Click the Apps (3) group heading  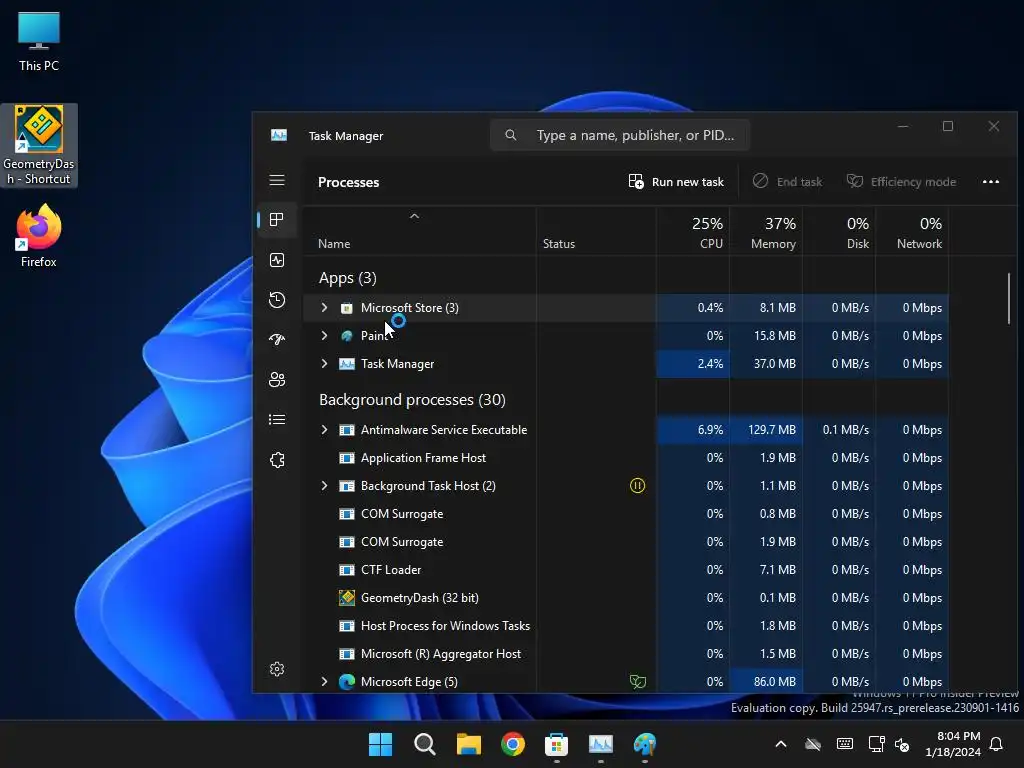click(x=347, y=278)
